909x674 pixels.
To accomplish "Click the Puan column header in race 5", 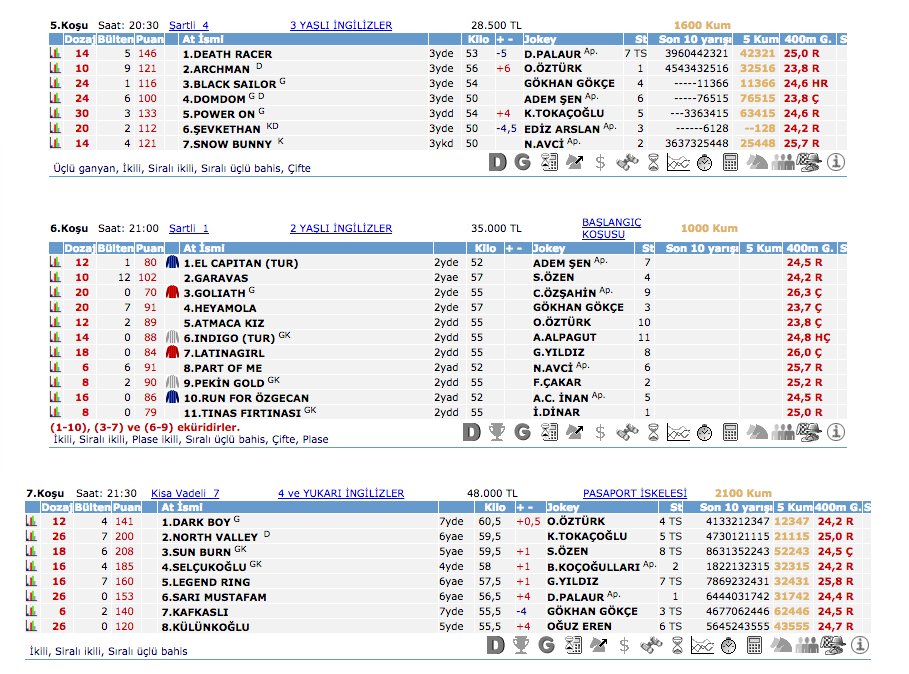I will (148, 40).
